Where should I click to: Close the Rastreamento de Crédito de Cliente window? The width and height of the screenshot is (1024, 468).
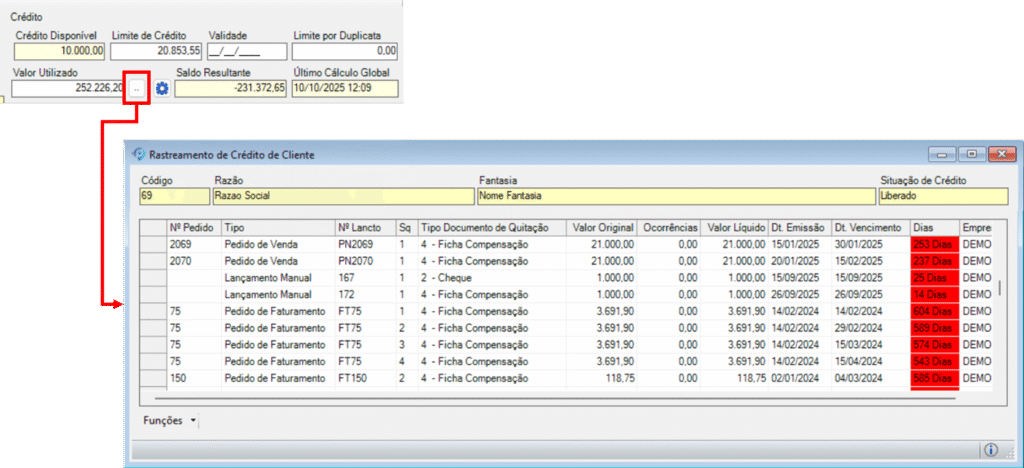[1003, 154]
